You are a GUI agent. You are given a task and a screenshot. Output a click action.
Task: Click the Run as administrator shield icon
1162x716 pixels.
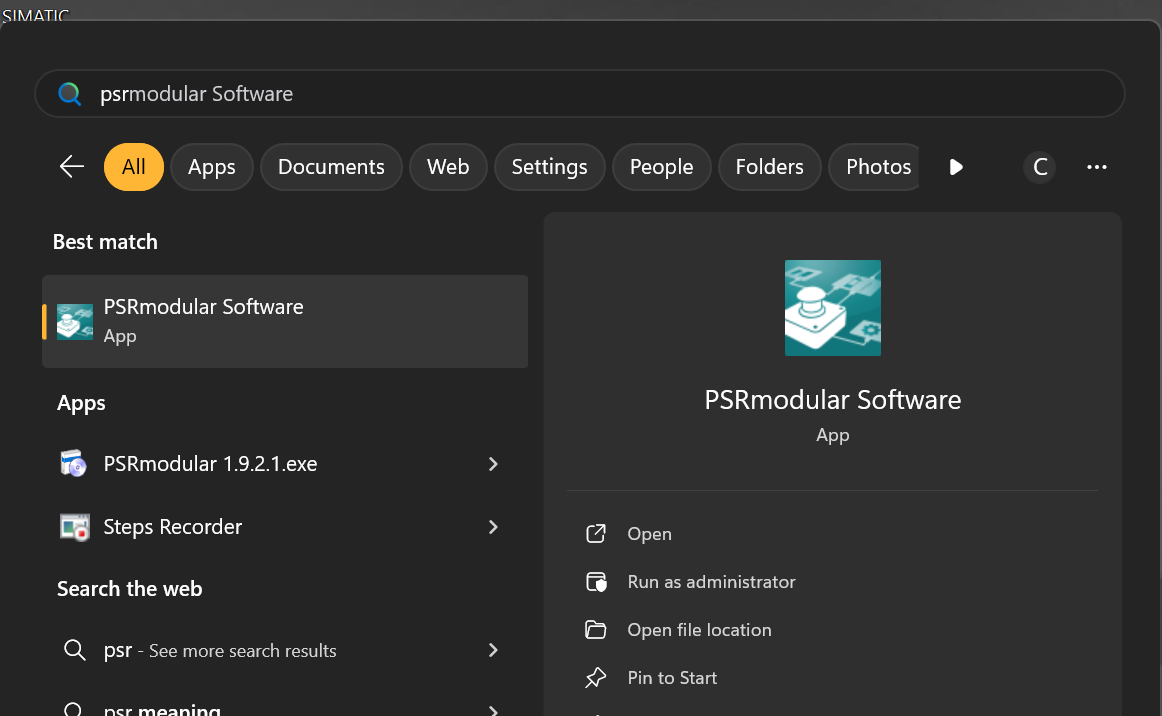tap(597, 582)
